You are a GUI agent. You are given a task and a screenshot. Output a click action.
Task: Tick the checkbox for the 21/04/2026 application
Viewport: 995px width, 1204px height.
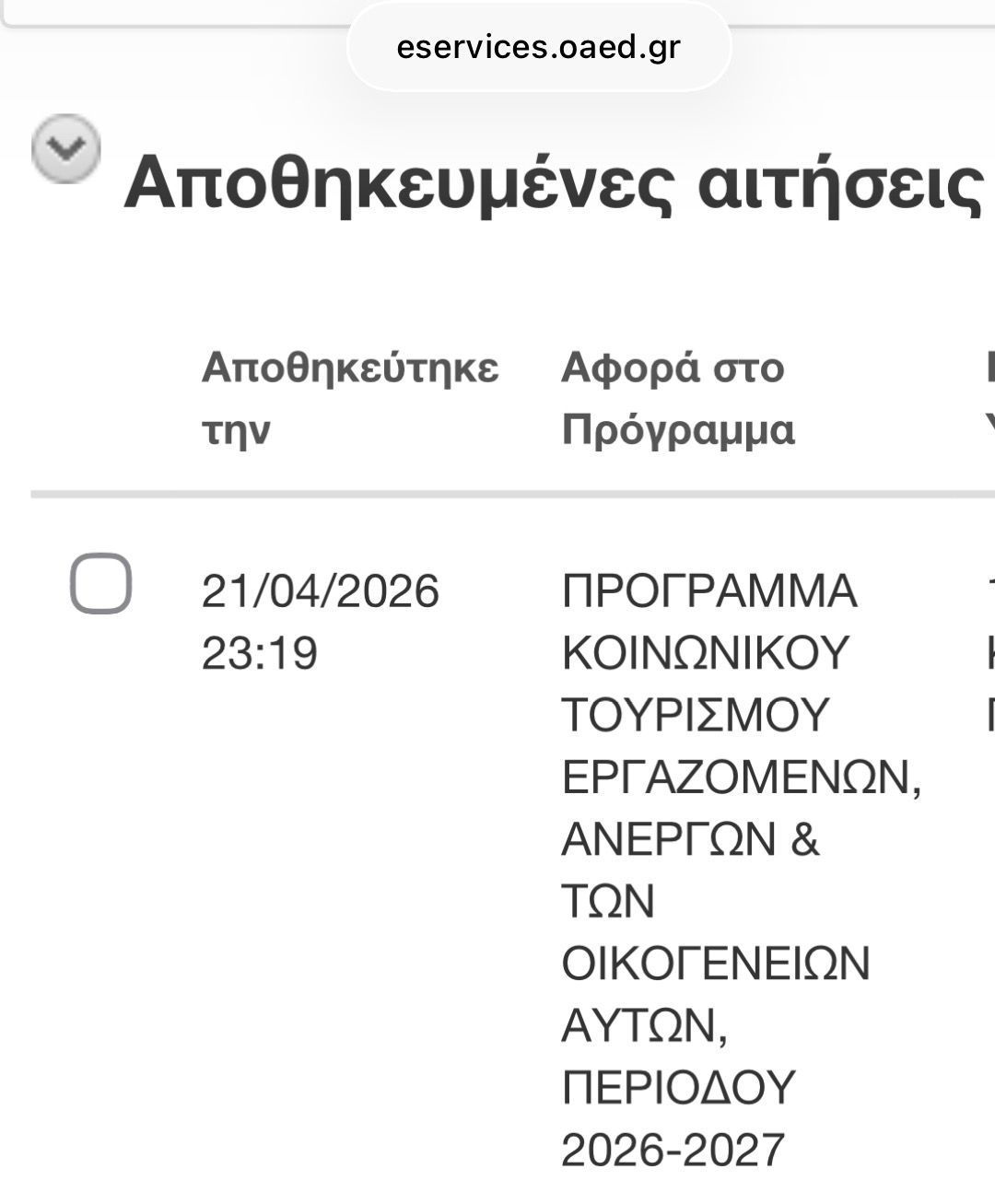pos(100,583)
